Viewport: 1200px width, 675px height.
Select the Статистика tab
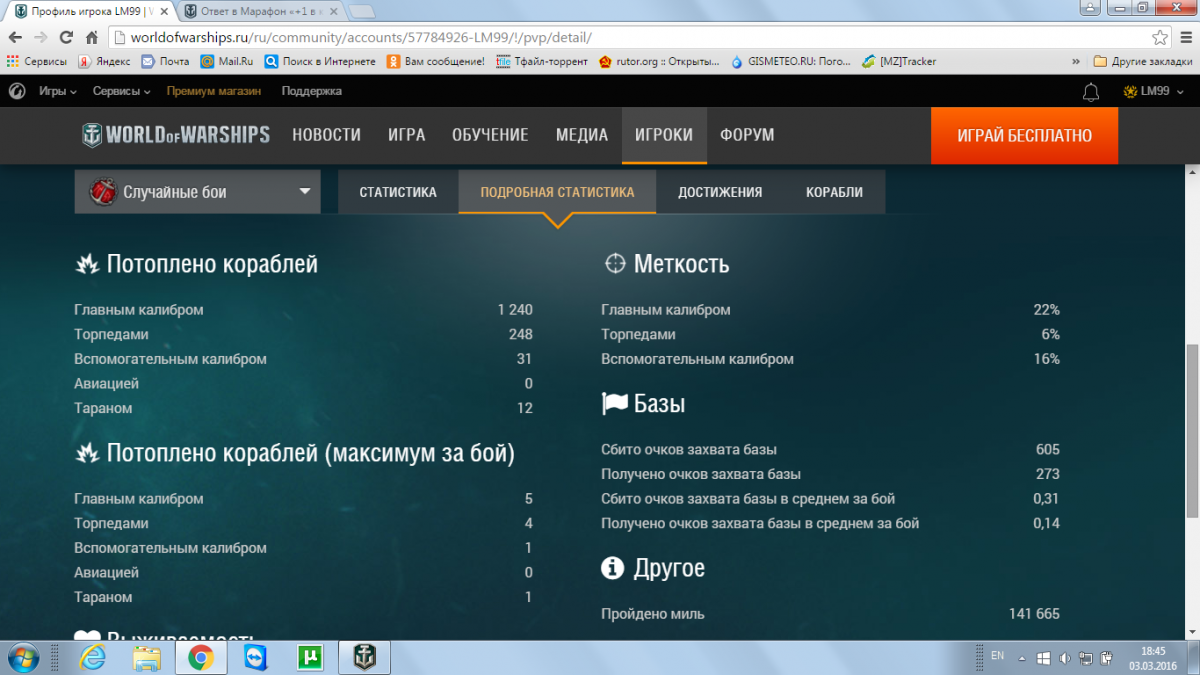397,192
